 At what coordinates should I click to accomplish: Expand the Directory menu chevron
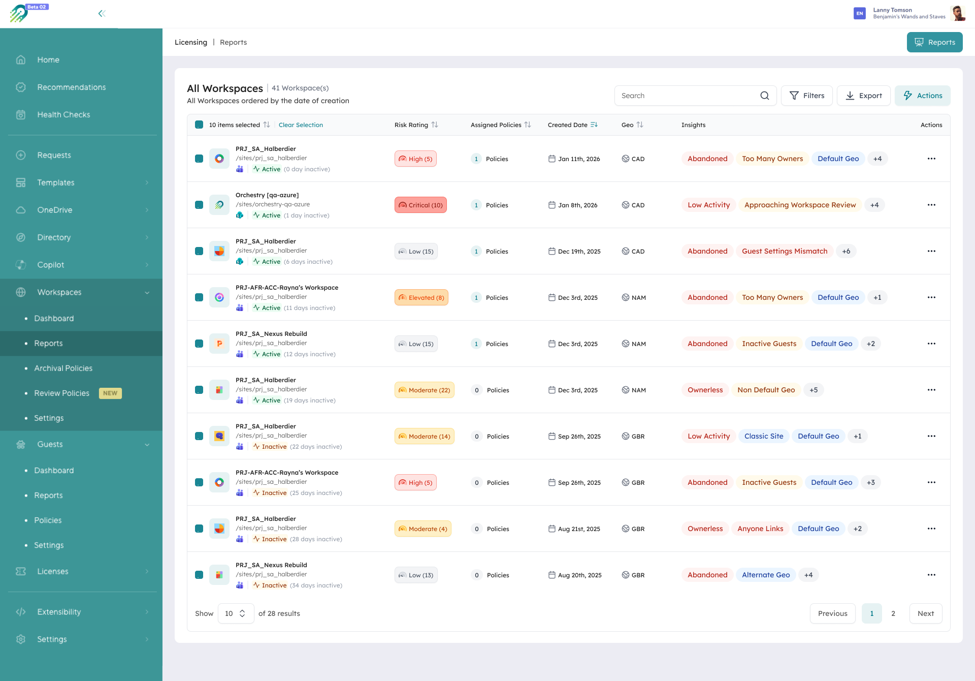point(147,237)
